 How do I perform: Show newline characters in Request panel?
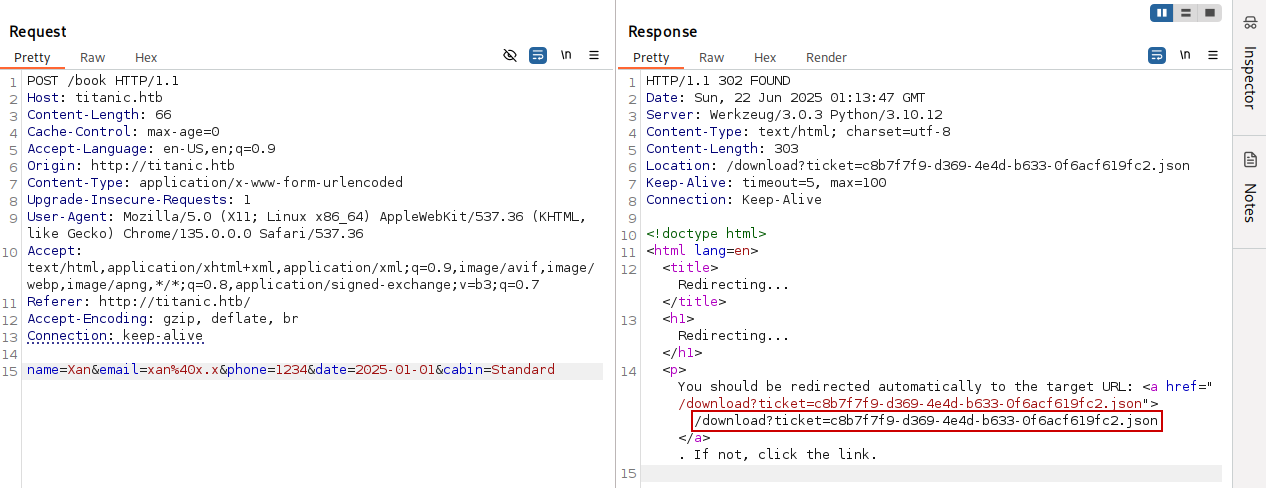tap(566, 55)
